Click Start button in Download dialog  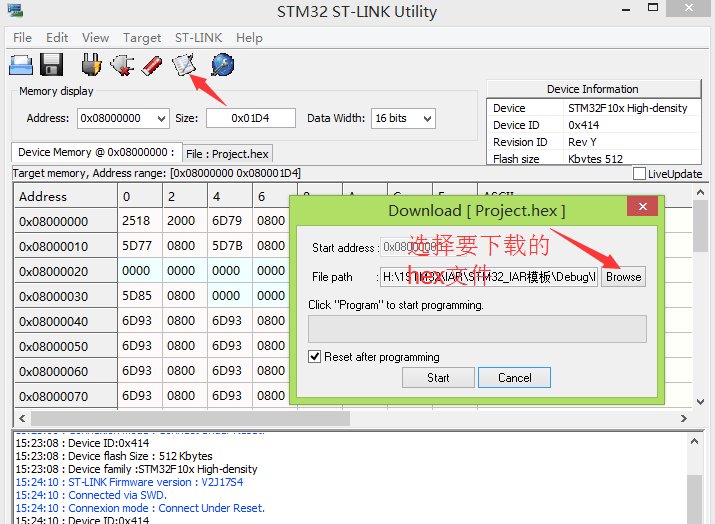(x=438, y=378)
